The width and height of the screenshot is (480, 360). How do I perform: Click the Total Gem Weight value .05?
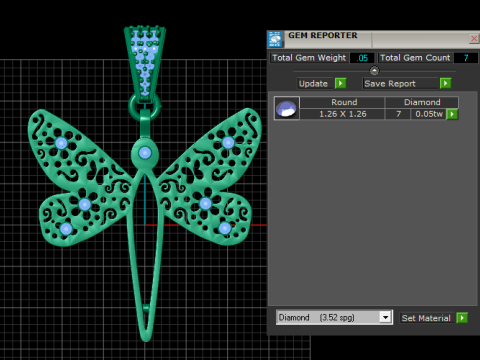click(362, 58)
